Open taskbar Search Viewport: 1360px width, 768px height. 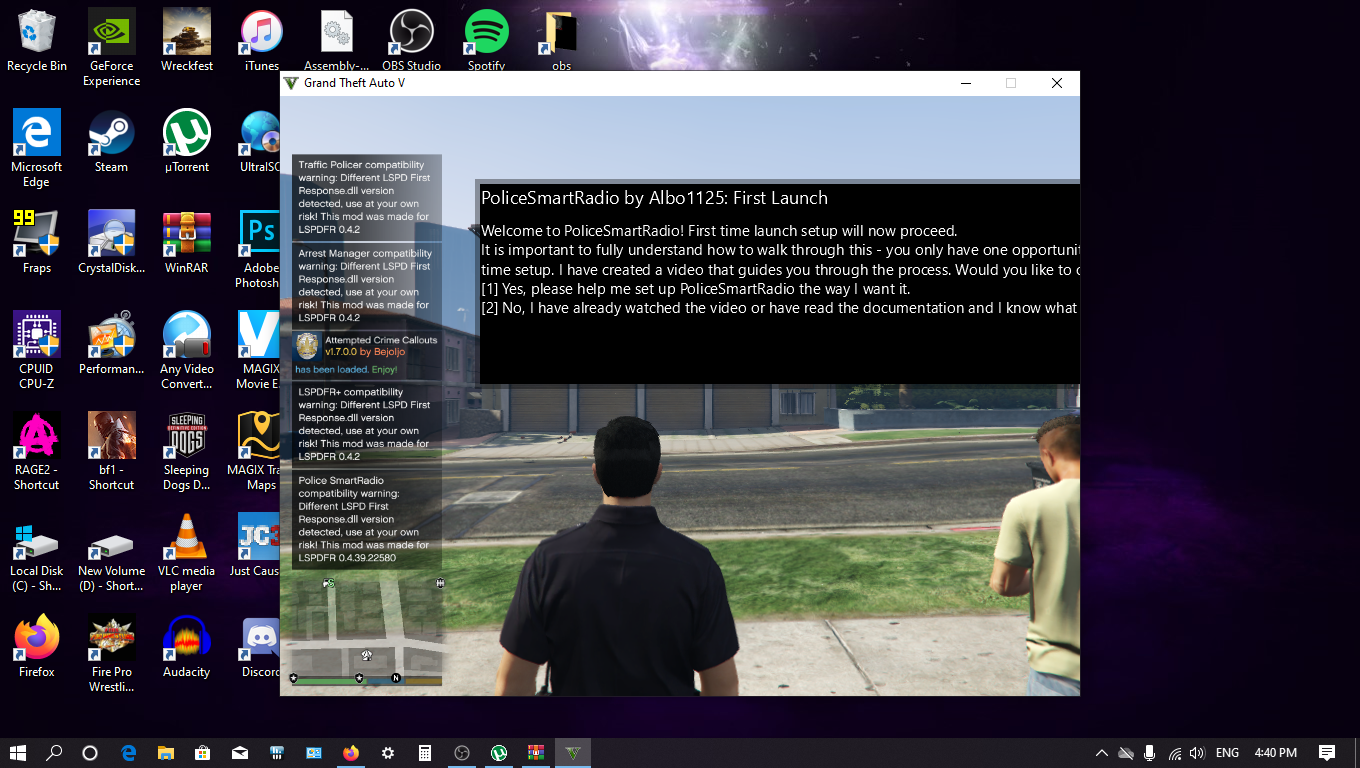click(54, 753)
